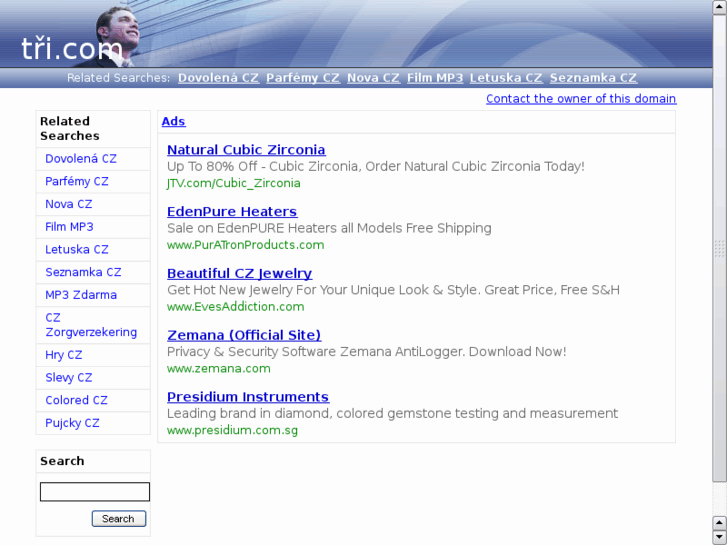Open Pujcky CZ sidebar link
The height and width of the screenshot is (545, 727).
72,423
